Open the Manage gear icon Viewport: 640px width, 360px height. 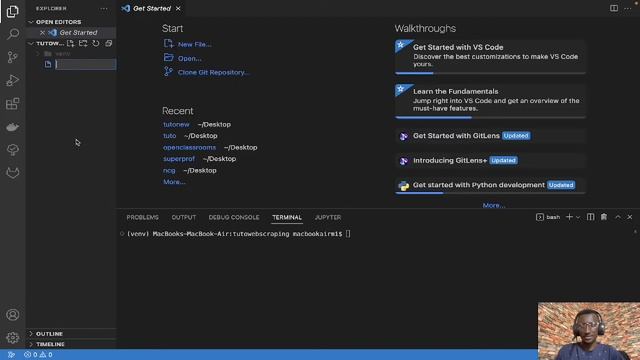(x=13, y=338)
